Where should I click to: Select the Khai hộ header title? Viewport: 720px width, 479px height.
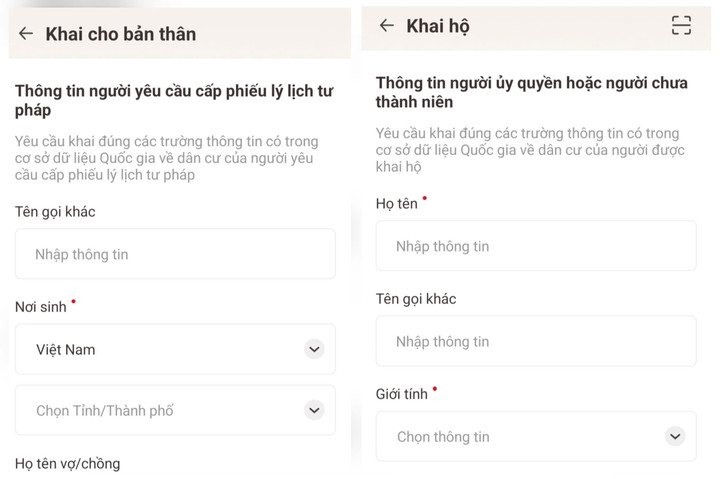pyautogui.click(x=438, y=27)
